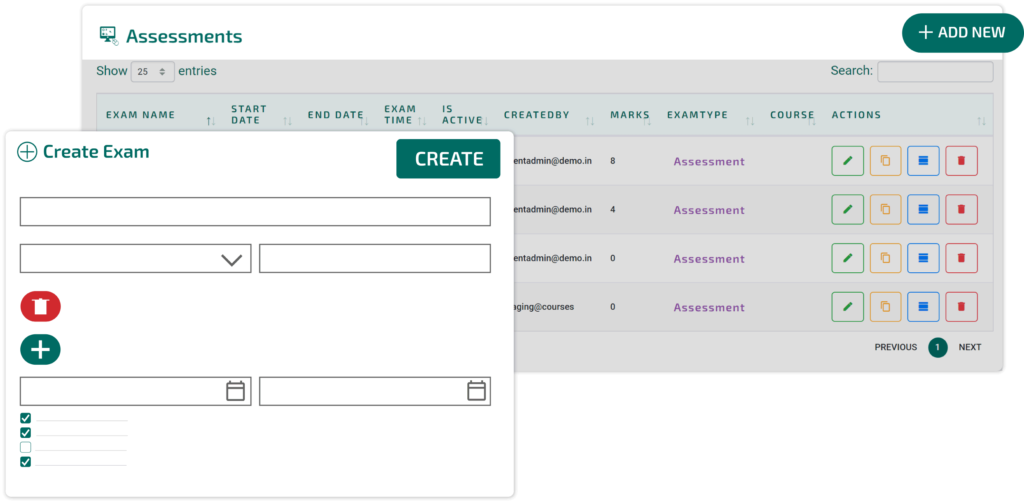Screen dimensions: 1024x503
Task: Click the top text field in Create Exam
Action: 255,212
